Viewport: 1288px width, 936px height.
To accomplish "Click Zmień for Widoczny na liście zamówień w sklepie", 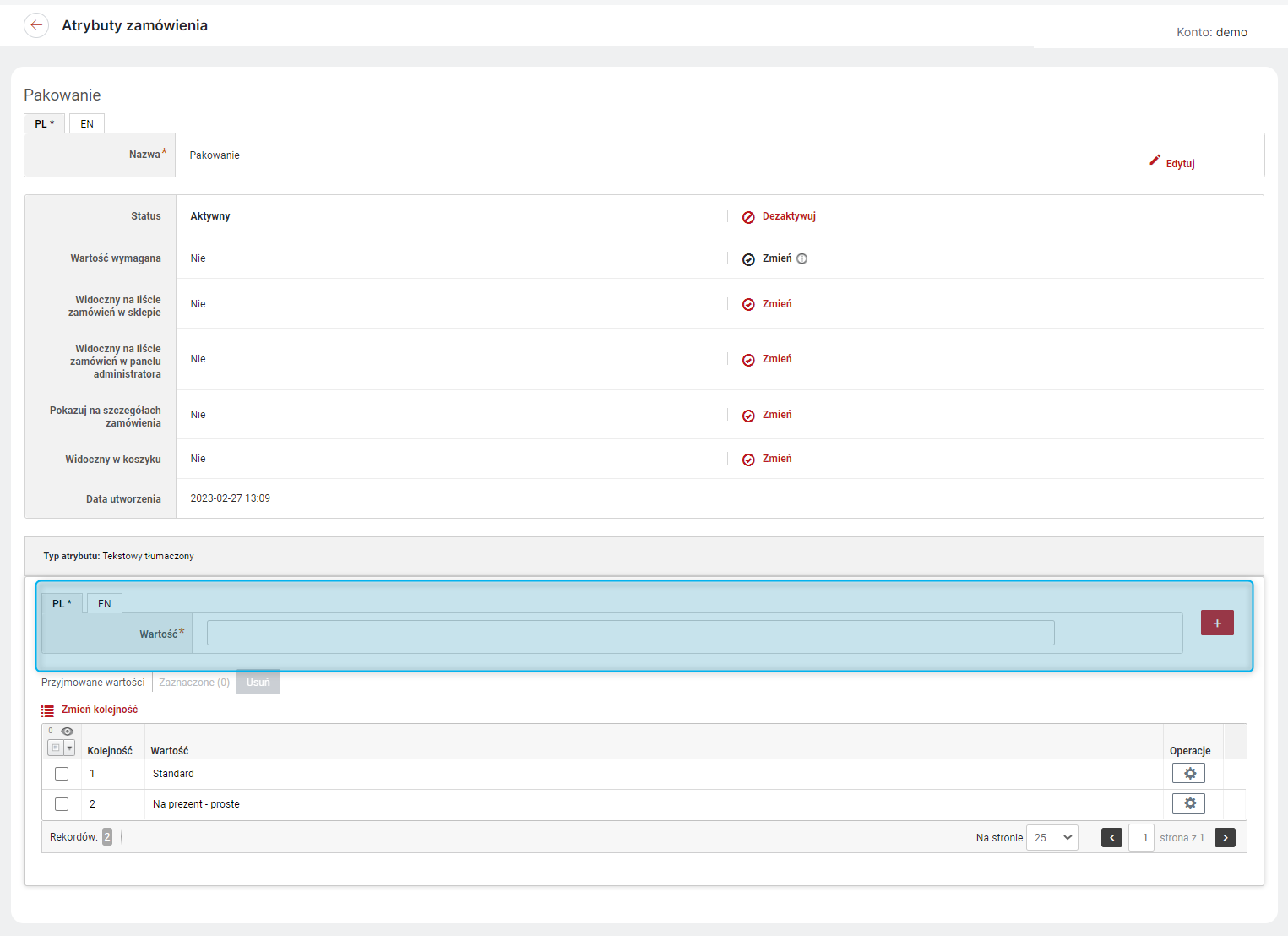I will click(777, 304).
